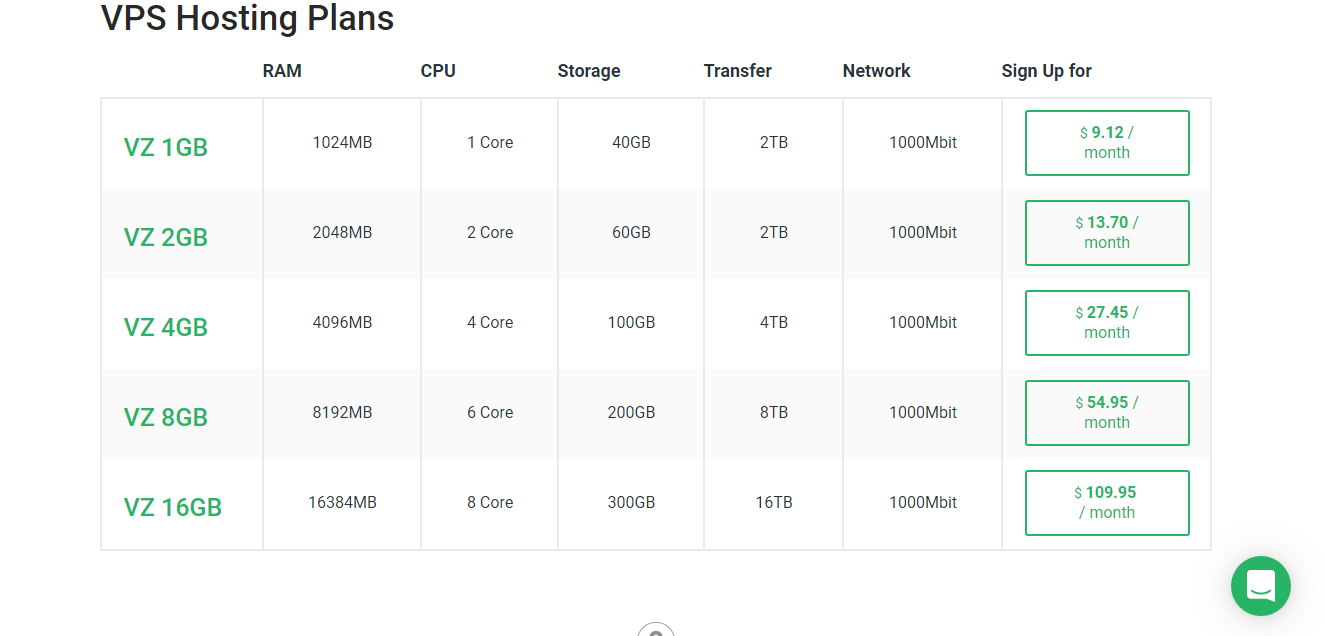Click the RAM column header
The width and height of the screenshot is (1326, 636).
[282, 71]
